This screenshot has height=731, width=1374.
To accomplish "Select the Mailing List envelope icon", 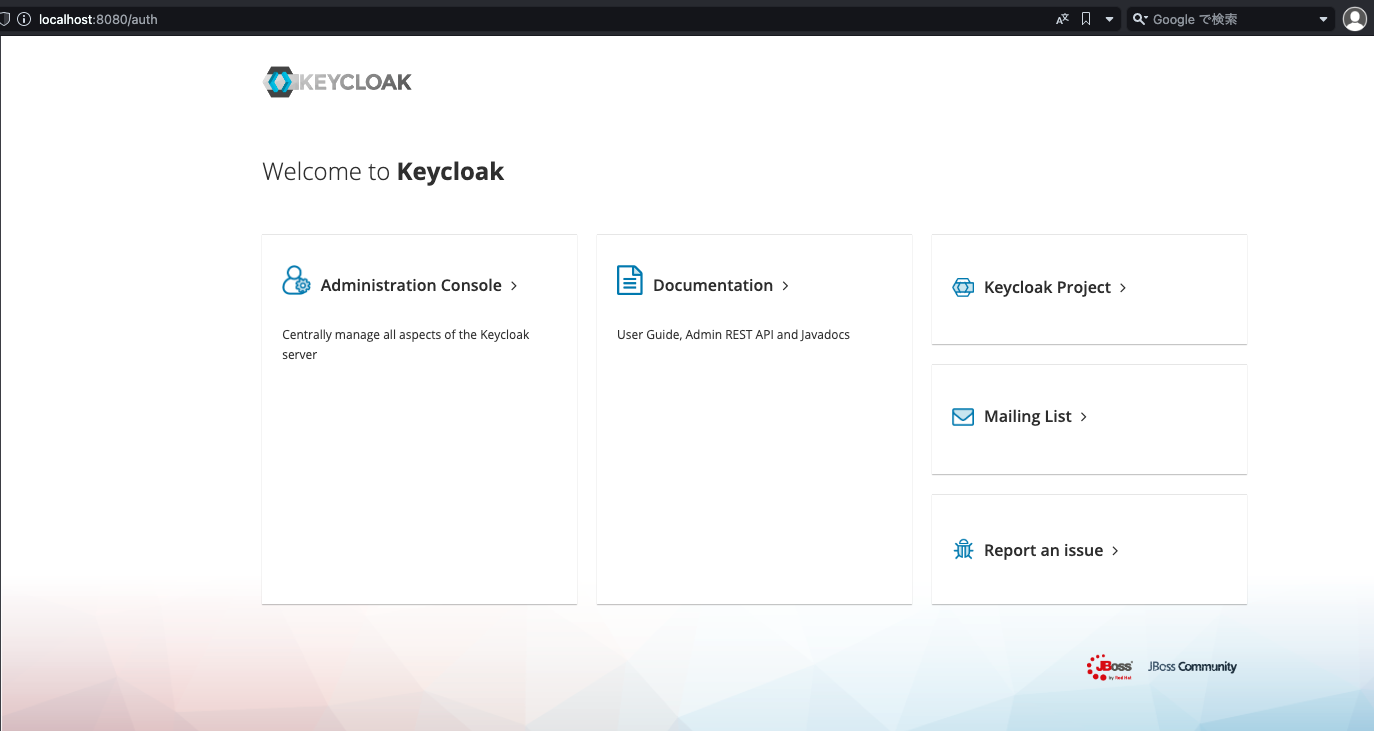I will [962, 416].
